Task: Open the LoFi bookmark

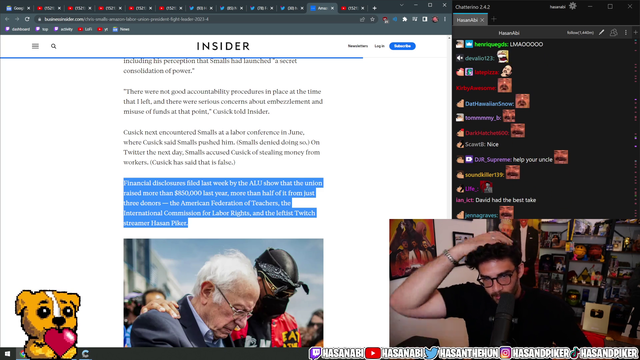Action: 85,29
